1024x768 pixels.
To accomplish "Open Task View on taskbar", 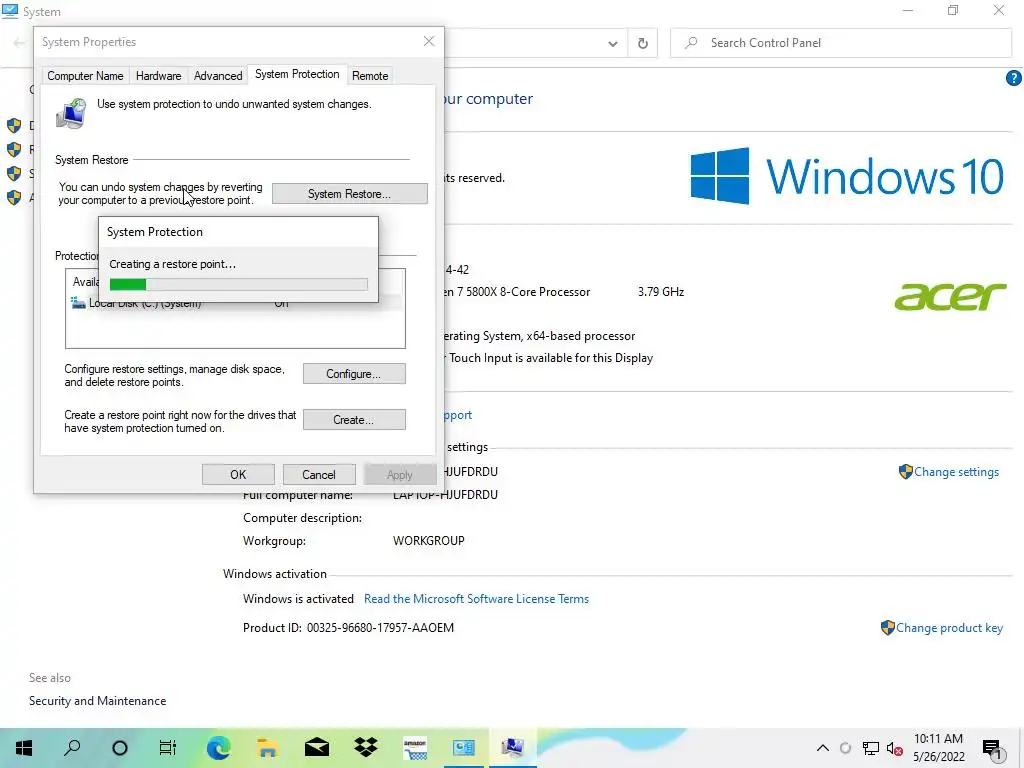I will 168,748.
